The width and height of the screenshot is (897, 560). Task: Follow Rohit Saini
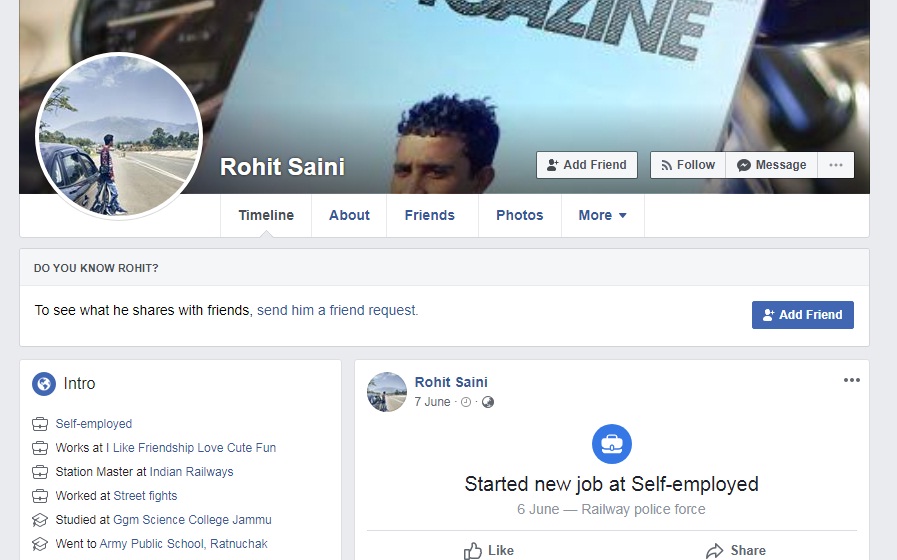688,165
